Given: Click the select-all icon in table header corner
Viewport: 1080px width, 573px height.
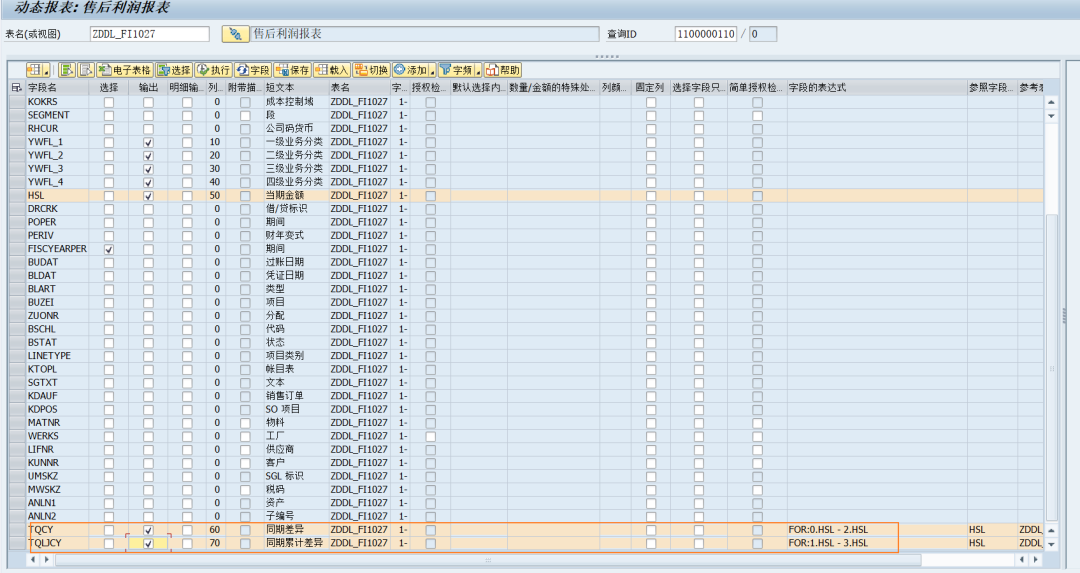Looking at the screenshot, I should pyautogui.click(x=17, y=87).
